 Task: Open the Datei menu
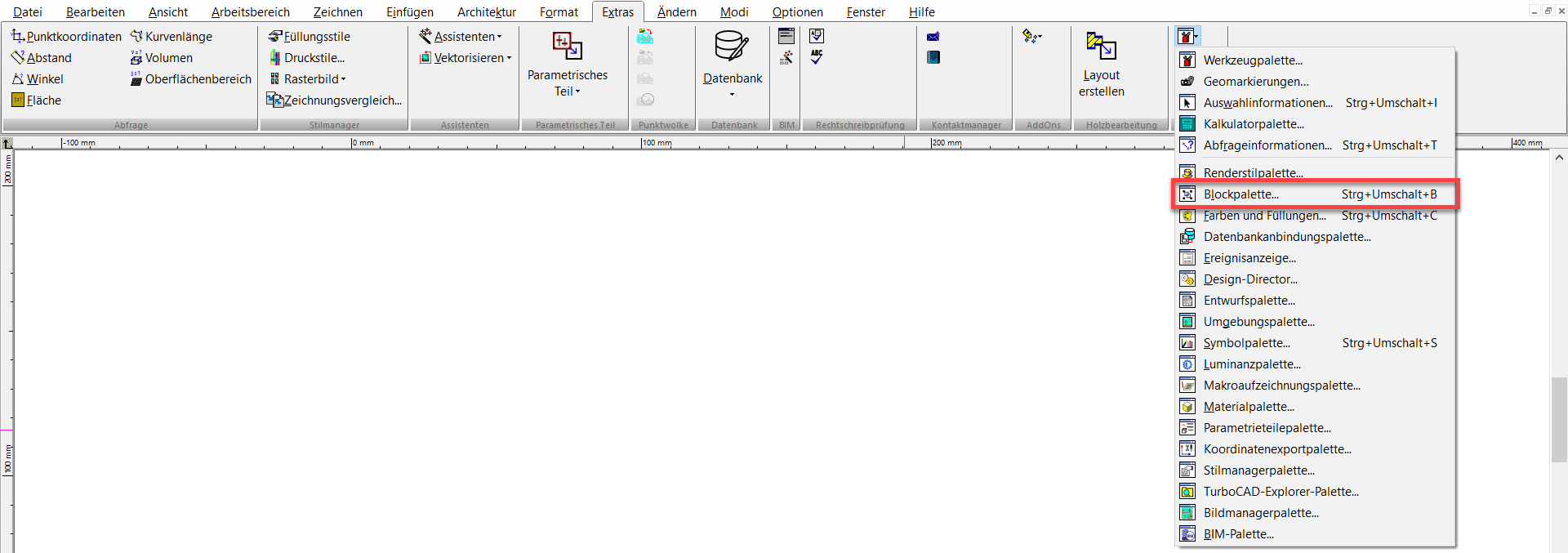point(28,12)
